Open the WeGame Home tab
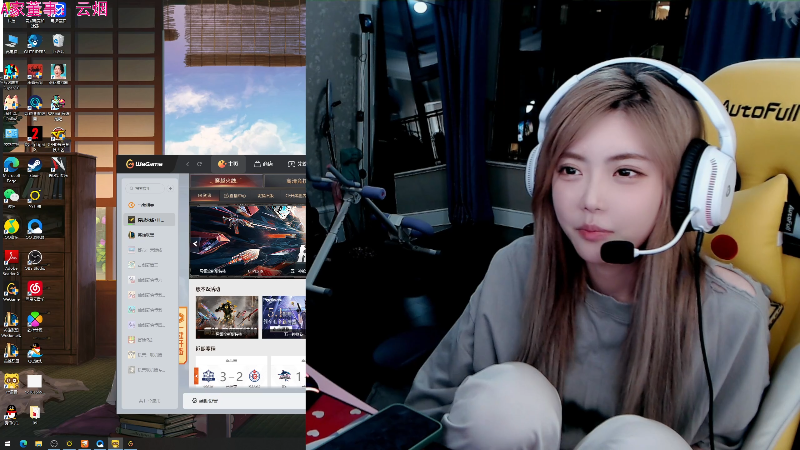Image resolution: width=800 pixels, height=450 pixels. coord(228,164)
